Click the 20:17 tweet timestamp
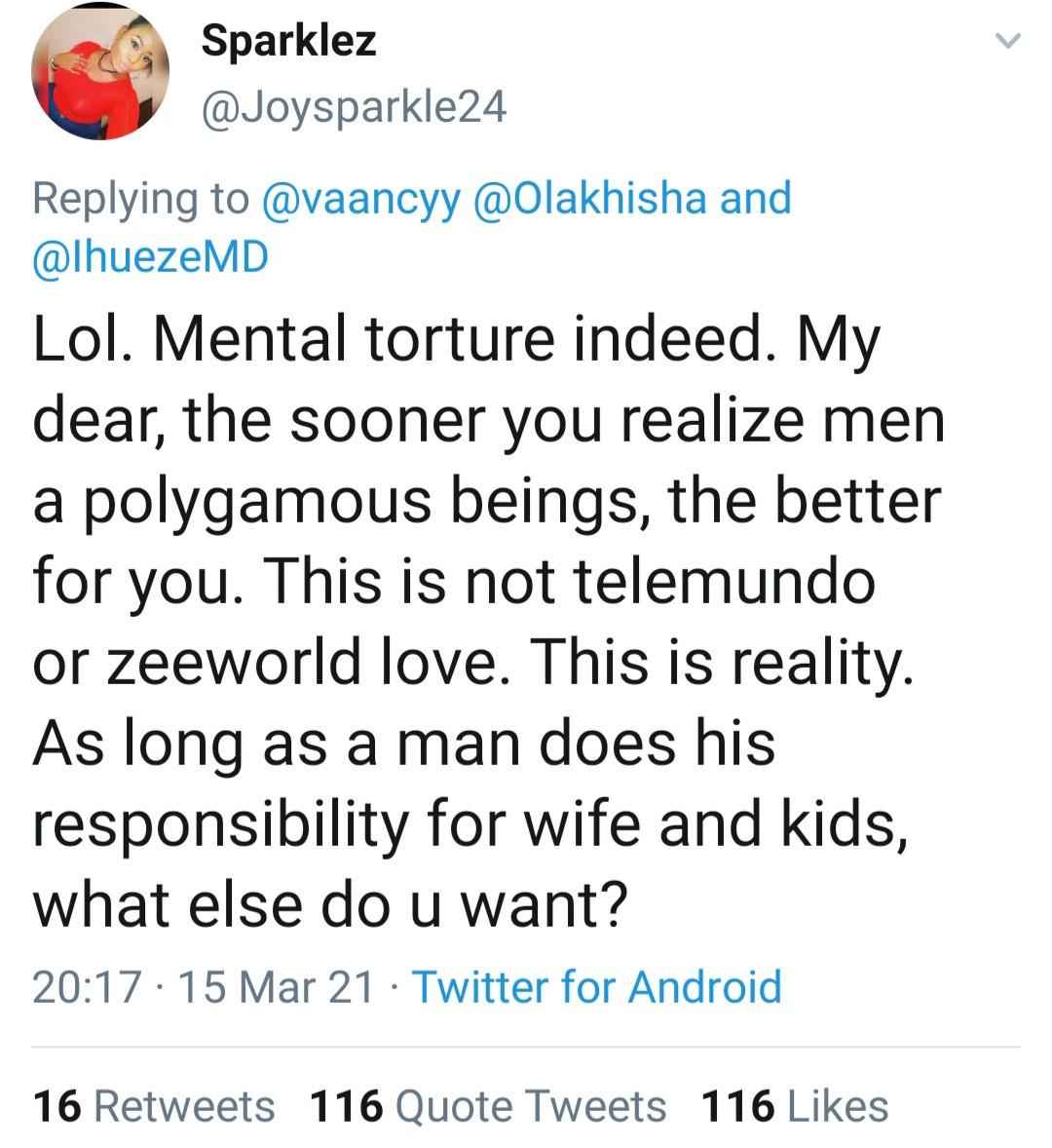 [x=87, y=986]
